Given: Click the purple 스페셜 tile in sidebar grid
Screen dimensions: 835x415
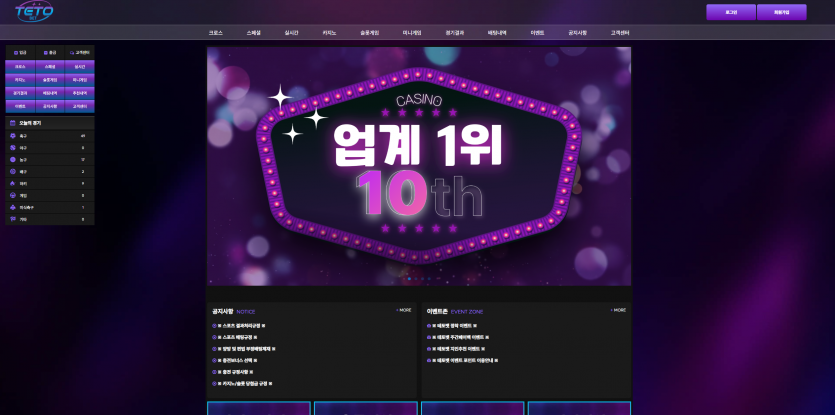Looking at the screenshot, I should coord(50,67).
